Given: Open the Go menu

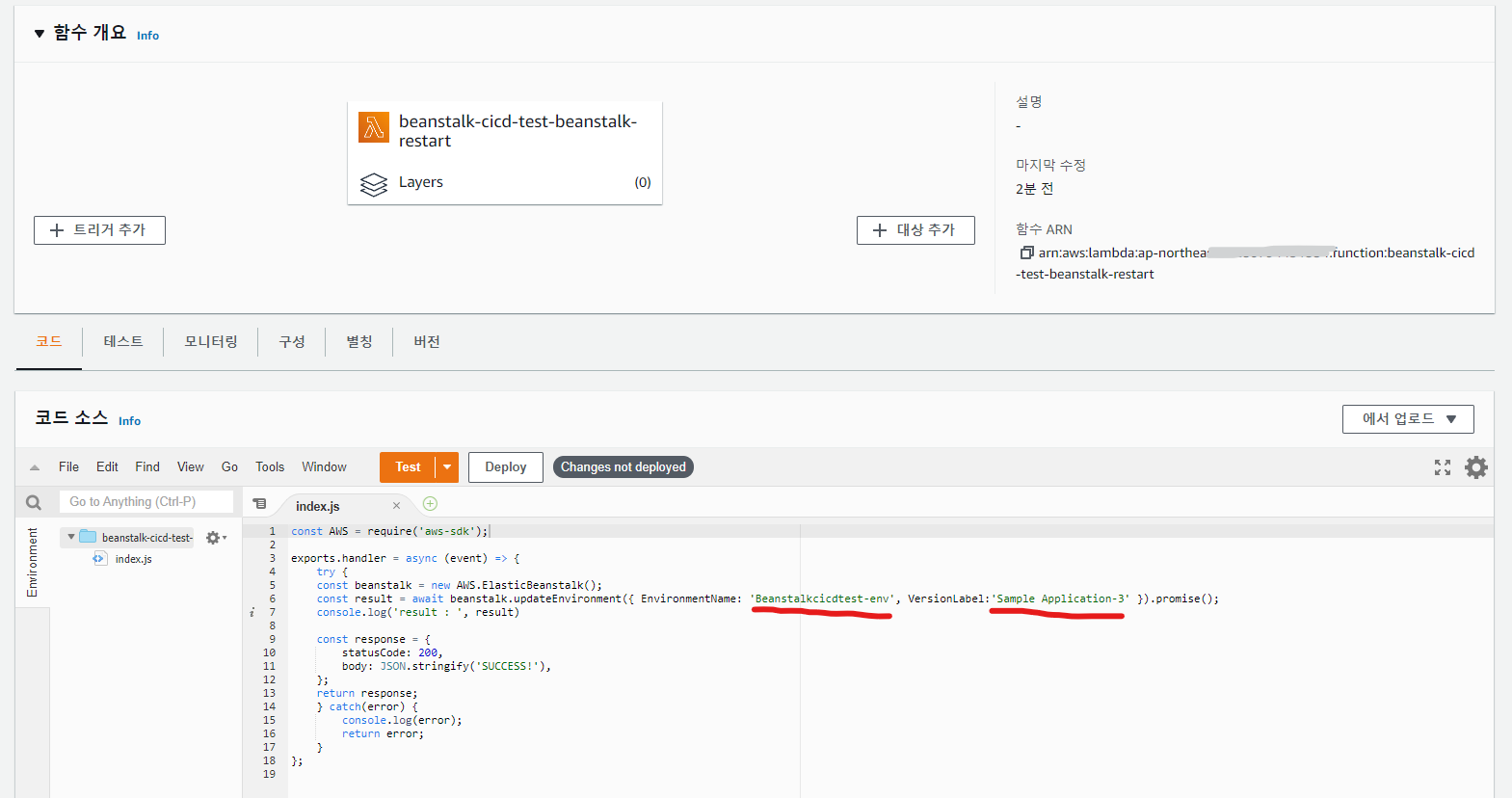Looking at the screenshot, I should point(229,467).
